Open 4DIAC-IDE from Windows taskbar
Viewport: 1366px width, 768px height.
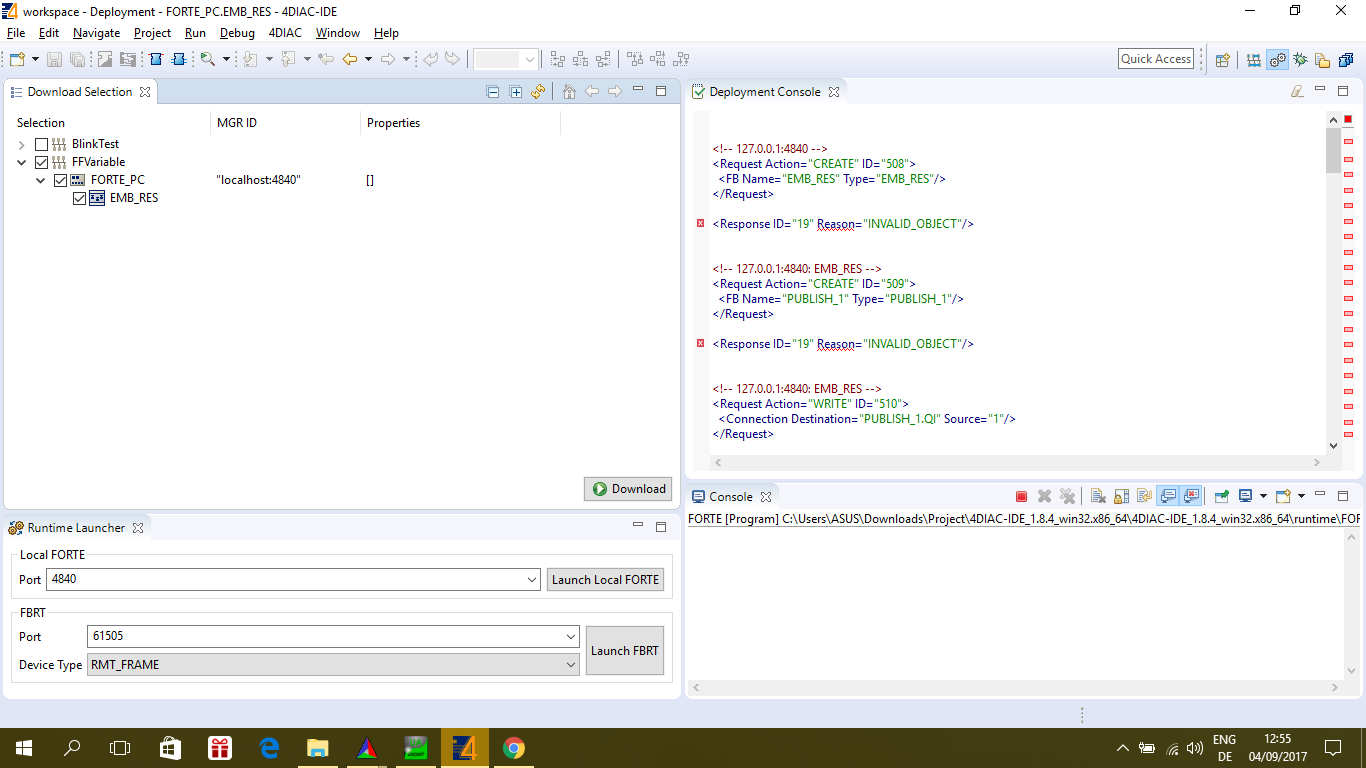coord(464,748)
